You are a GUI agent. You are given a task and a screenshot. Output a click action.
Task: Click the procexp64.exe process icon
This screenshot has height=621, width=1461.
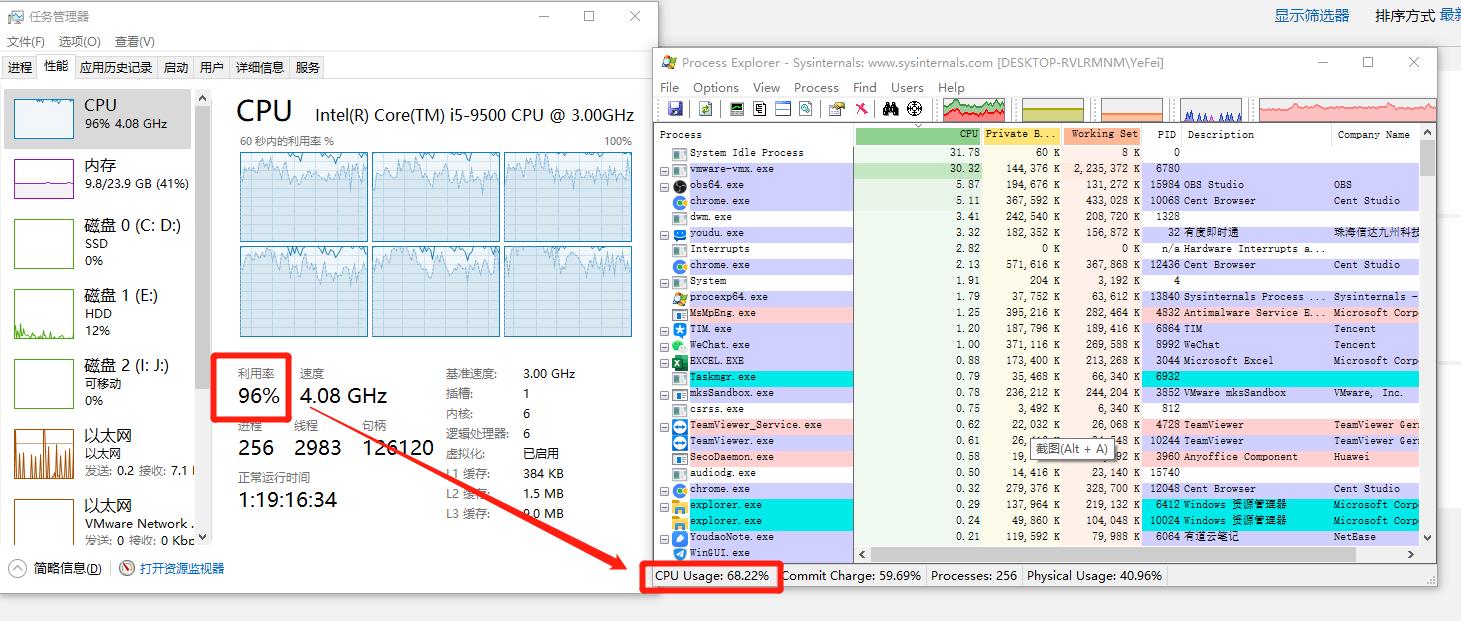(680, 297)
